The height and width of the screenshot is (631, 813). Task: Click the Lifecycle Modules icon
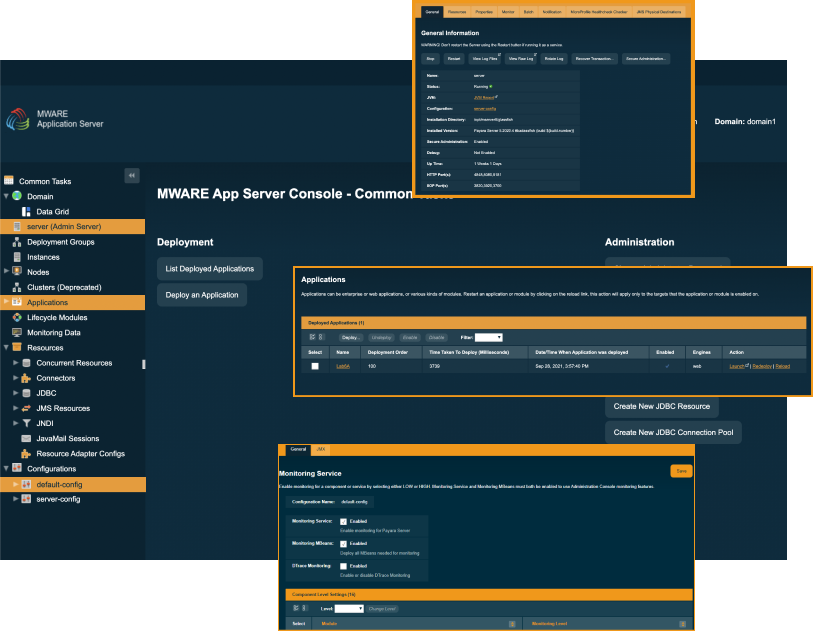tap(17, 317)
